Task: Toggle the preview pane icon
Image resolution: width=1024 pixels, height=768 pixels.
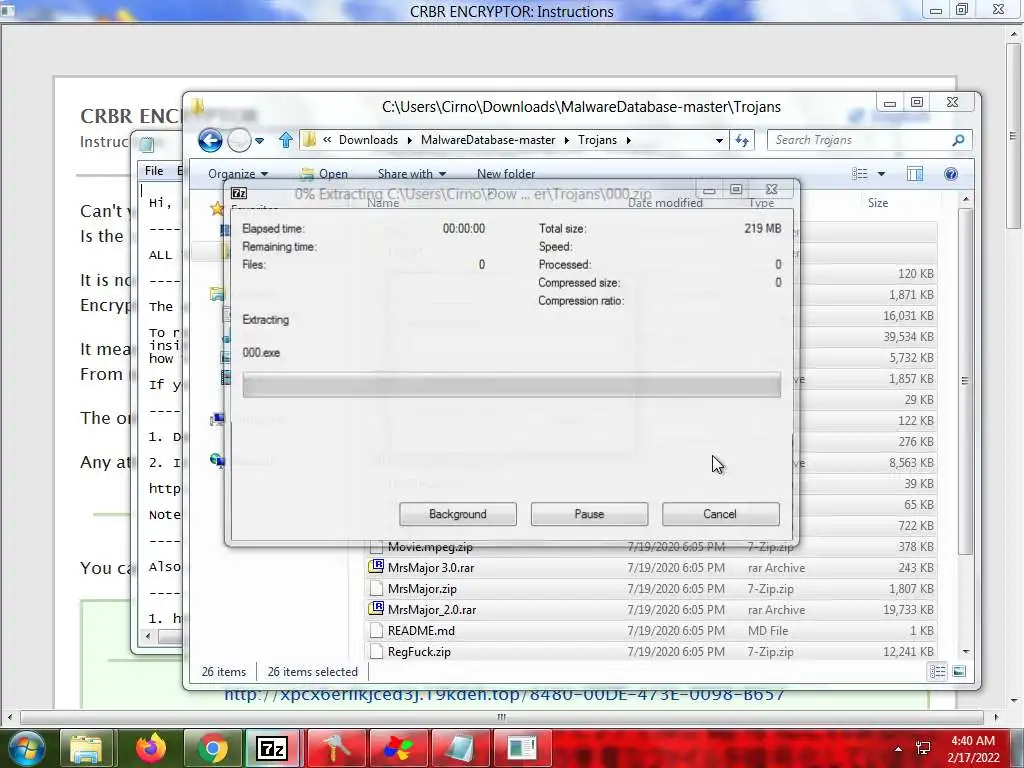Action: click(914, 174)
